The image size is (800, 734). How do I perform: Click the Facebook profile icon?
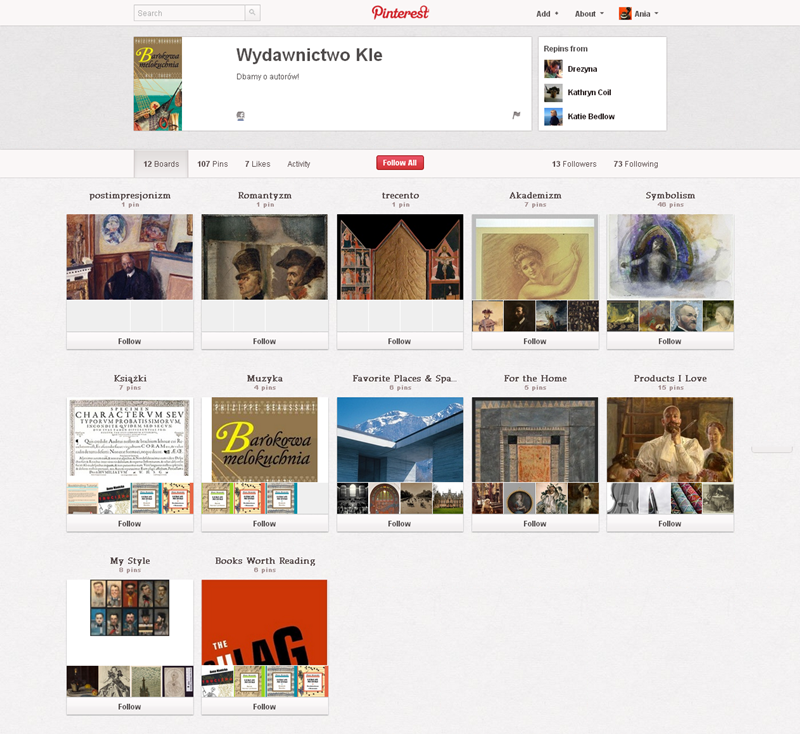[x=241, y=116]
